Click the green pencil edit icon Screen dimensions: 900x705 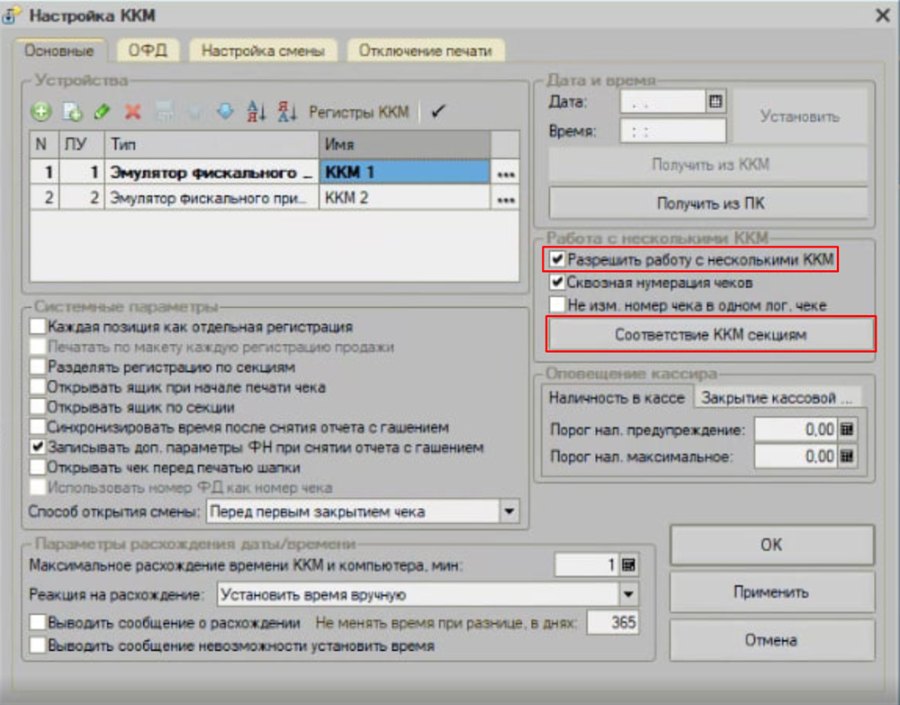click(102, 111)
